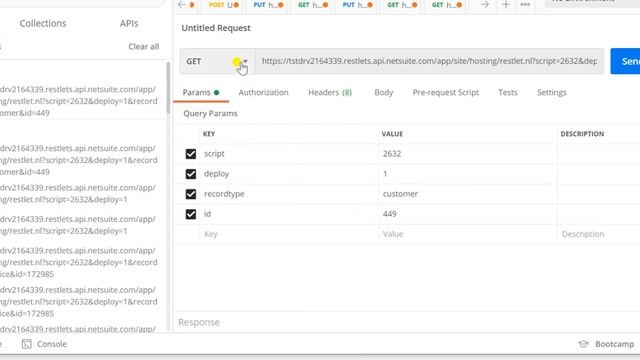The image size is (640, 360).
Task: Click the Response section label
Action: (x=199, y=322)
